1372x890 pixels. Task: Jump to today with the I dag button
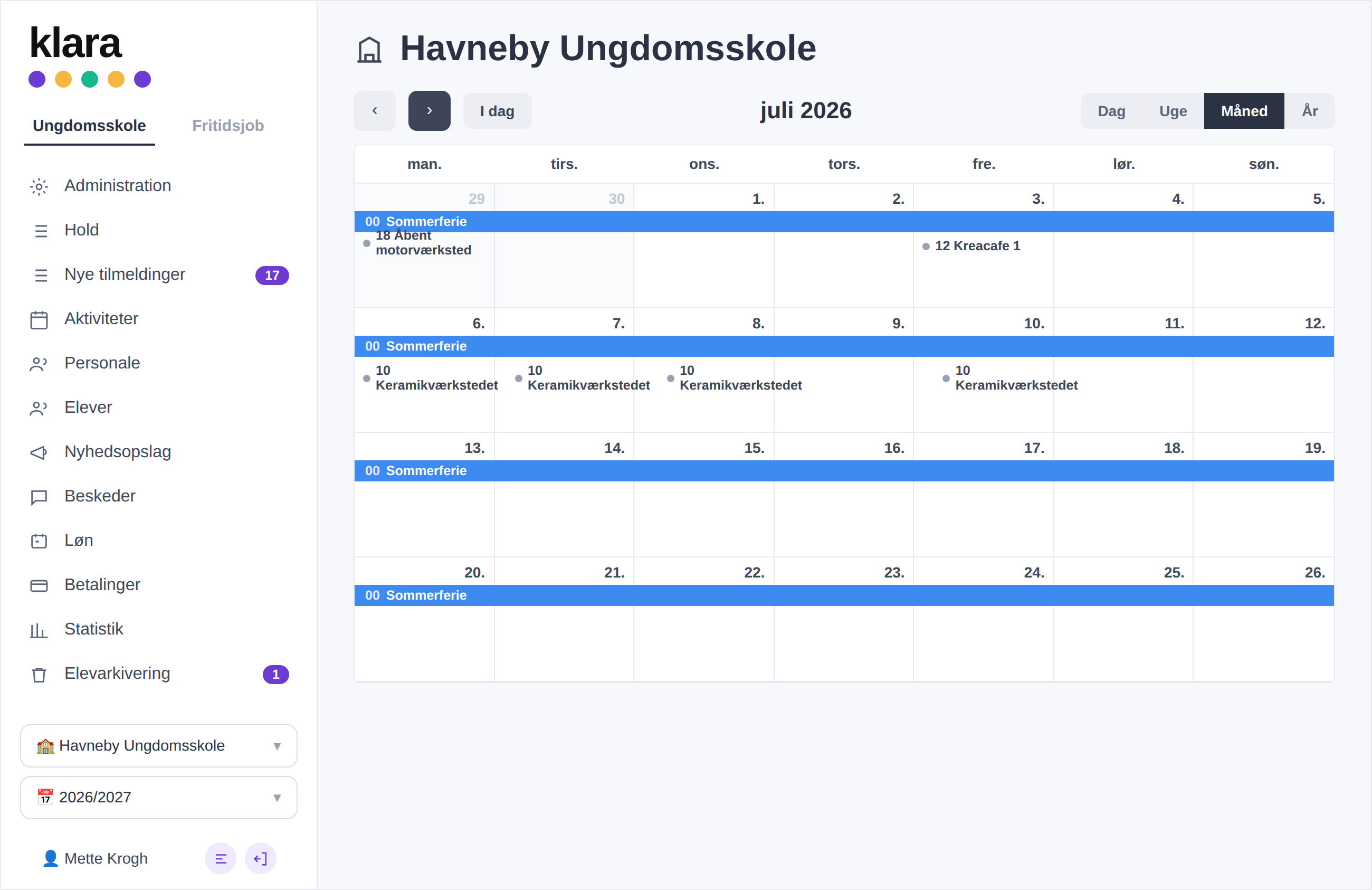coord(497,111)
